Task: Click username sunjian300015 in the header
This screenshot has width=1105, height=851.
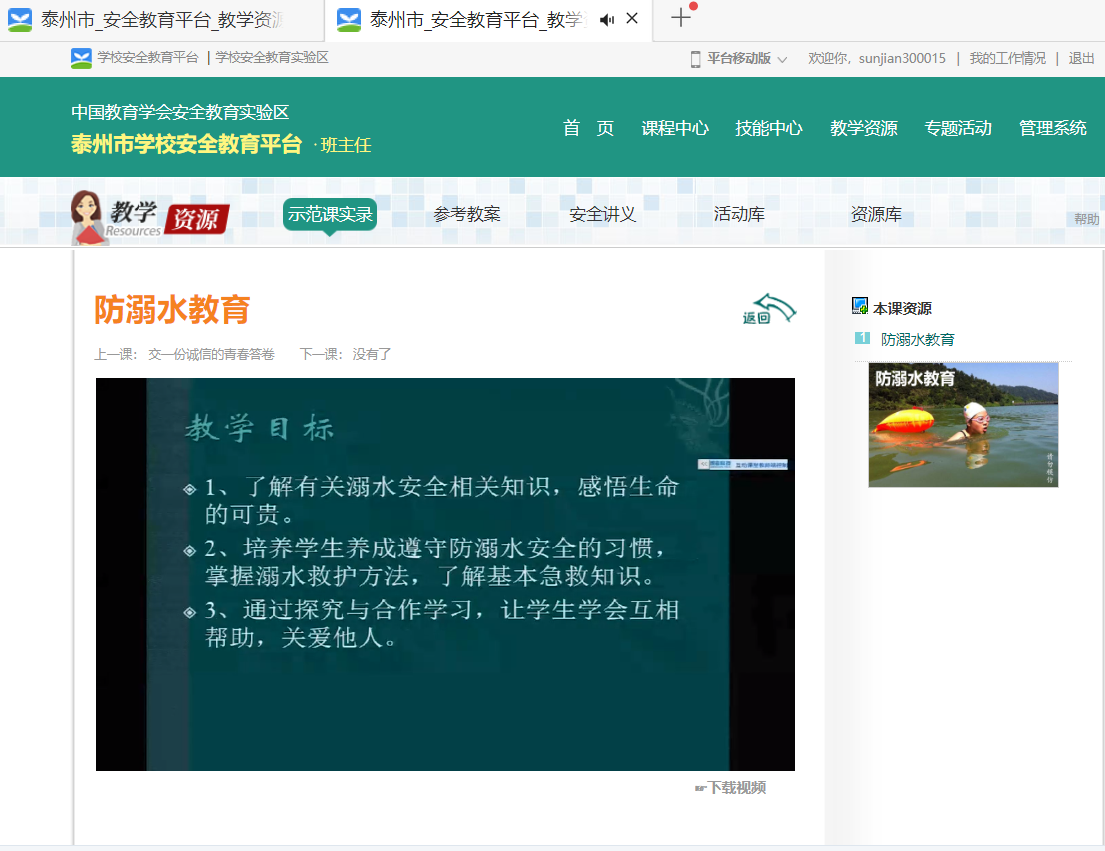Action: point(902,58)
